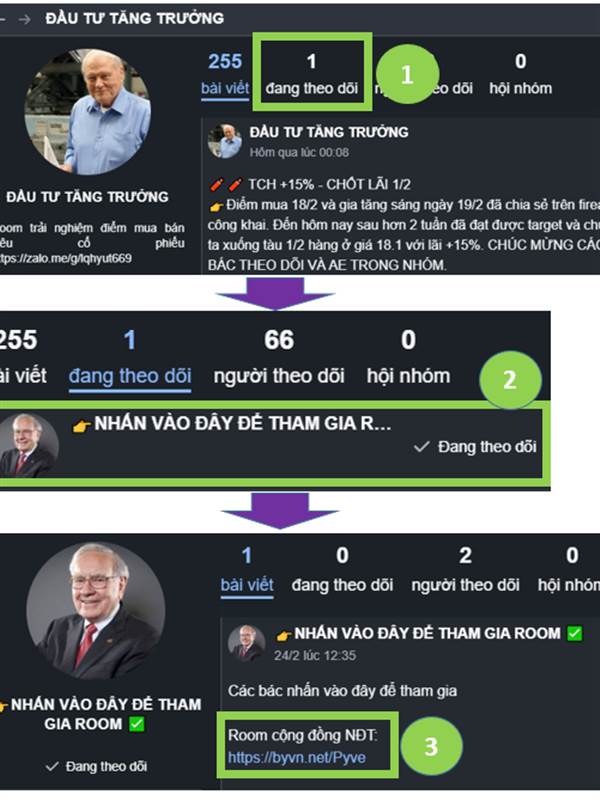Select 1 bài viết tab in bottom profile
This screenshot has width=600, height=800.
coord(247,571)
